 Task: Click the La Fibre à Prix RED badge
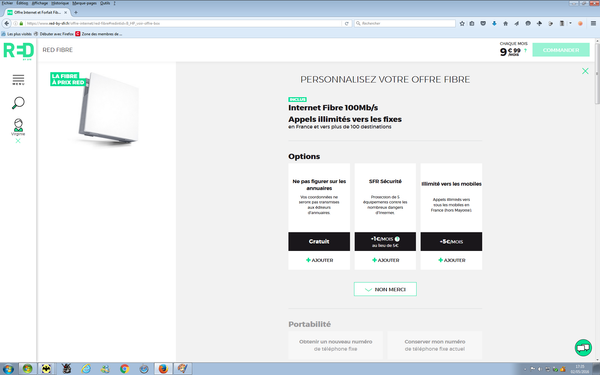coord(68,79)
